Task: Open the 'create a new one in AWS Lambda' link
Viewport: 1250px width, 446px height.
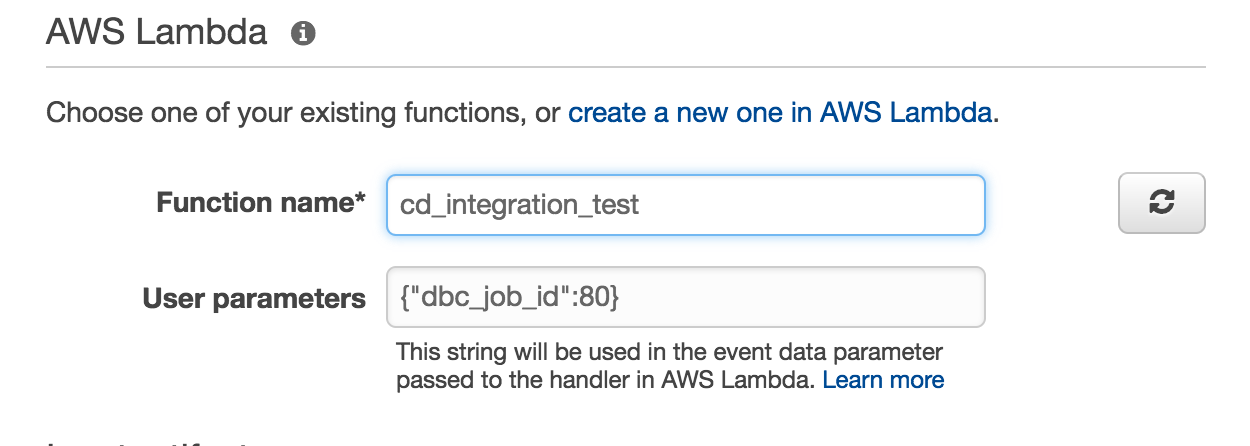Action: 781,113
